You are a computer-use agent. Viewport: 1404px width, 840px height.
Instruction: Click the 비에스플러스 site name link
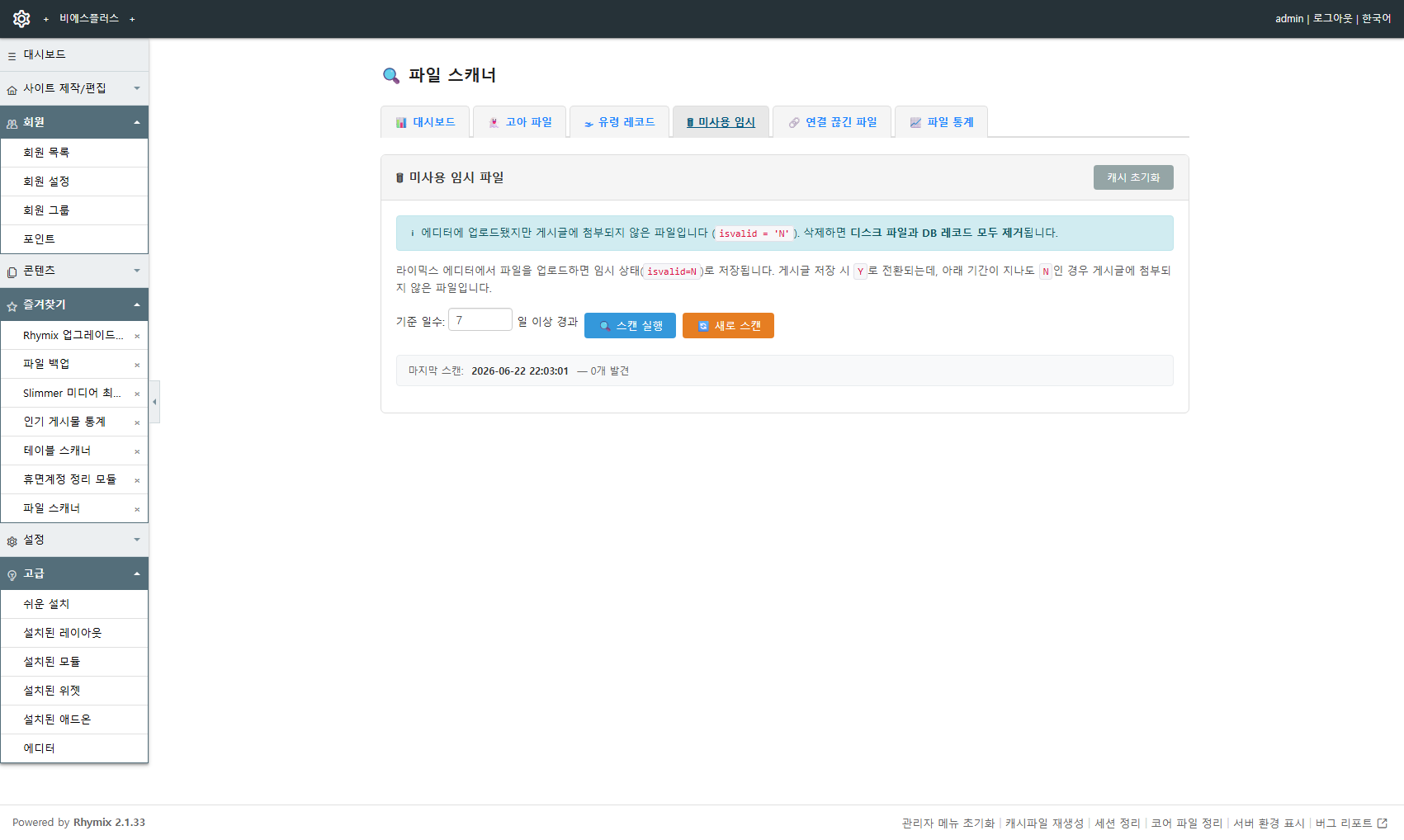(x=89, y=18)
